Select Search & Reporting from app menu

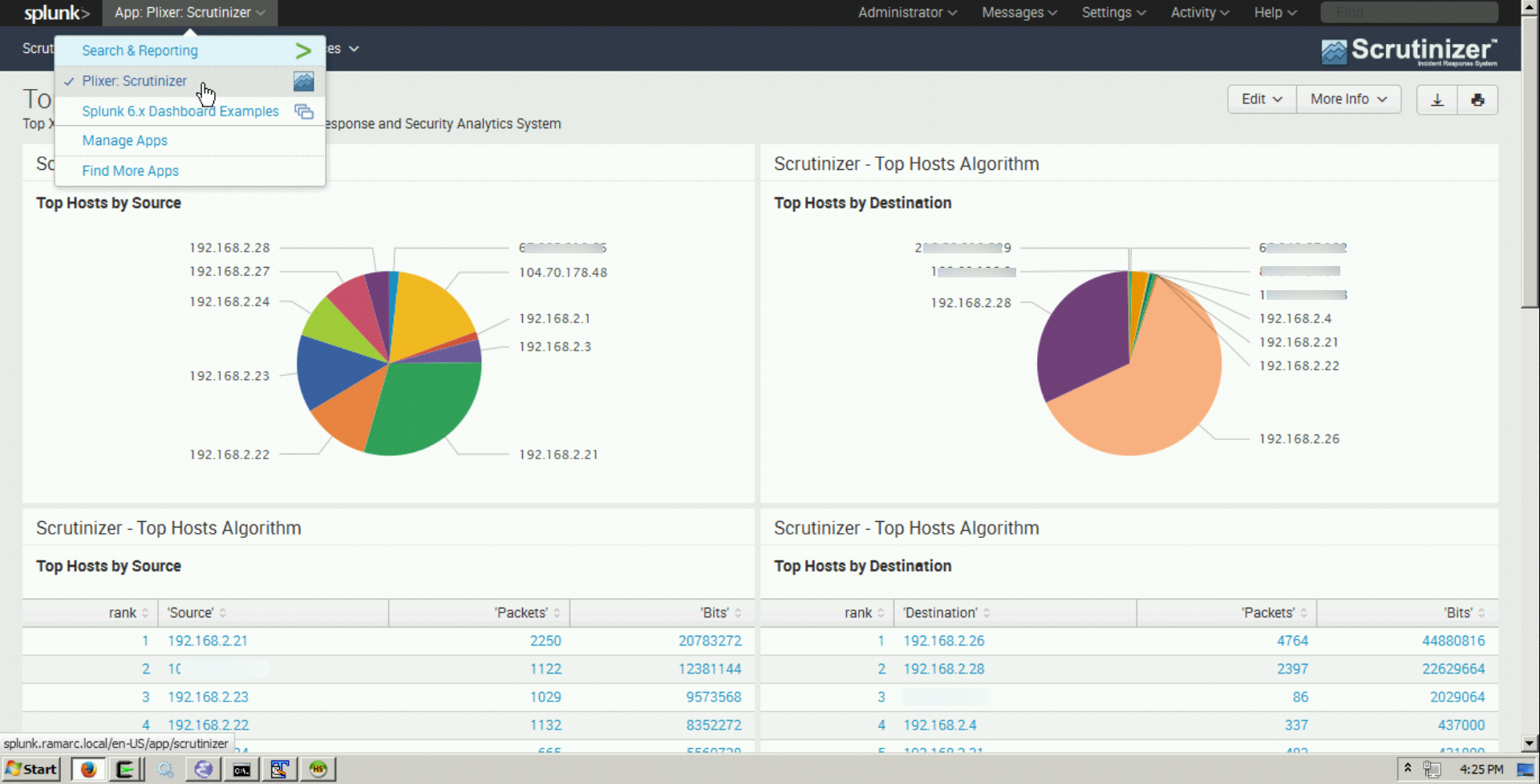tap(140, 51)
